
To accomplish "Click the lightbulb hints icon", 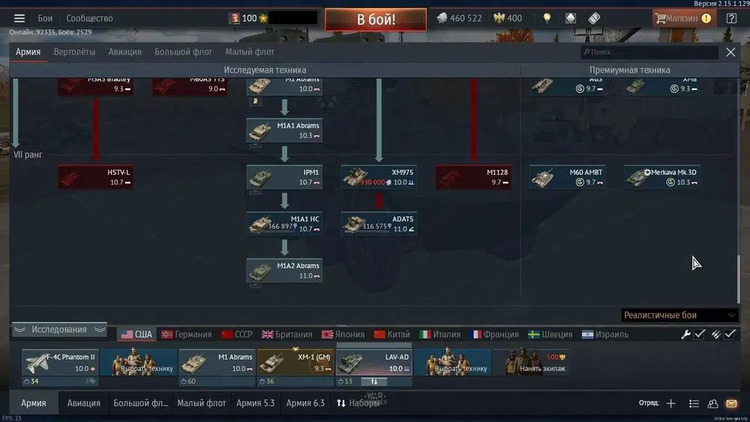I will (547, 18).
